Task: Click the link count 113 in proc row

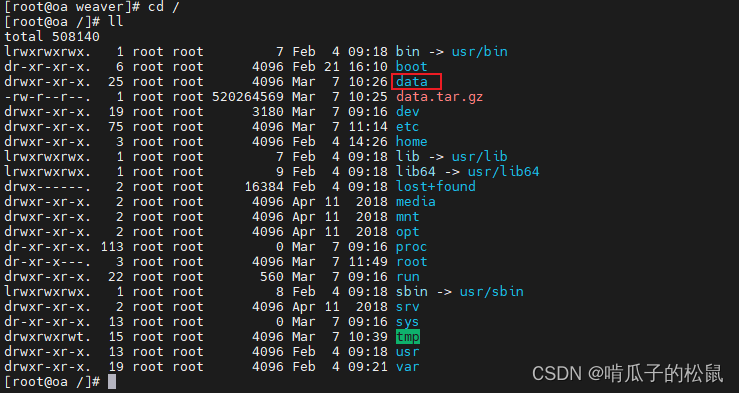Action: tap(112, 247)
